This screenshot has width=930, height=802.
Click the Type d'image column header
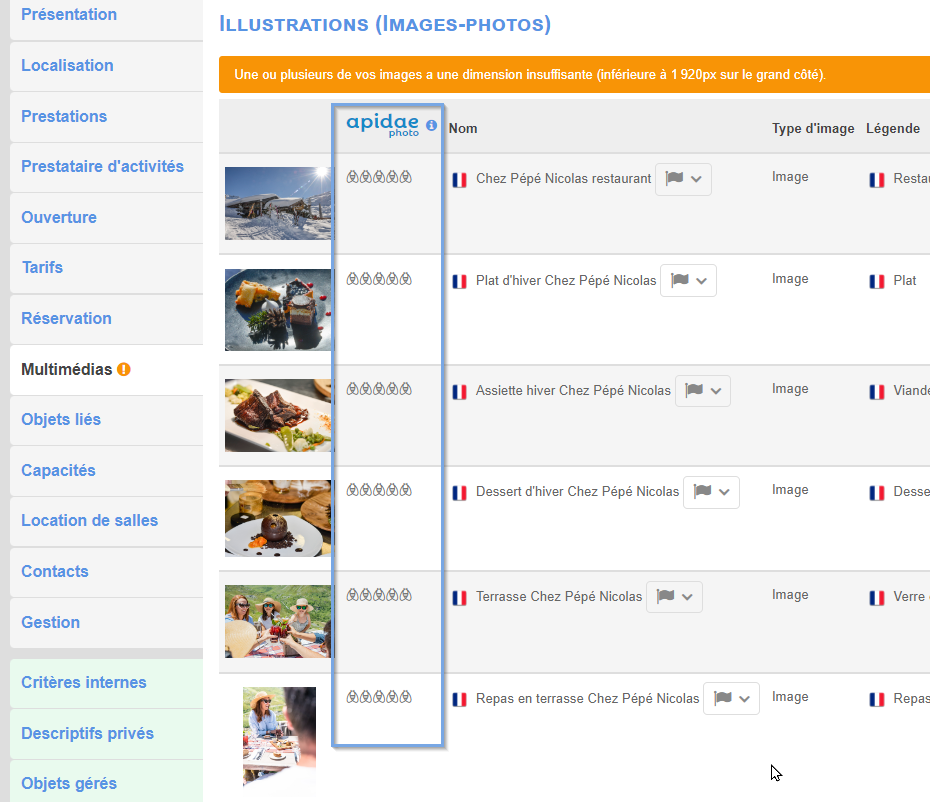pyautogui.click(x=813, y=129)
